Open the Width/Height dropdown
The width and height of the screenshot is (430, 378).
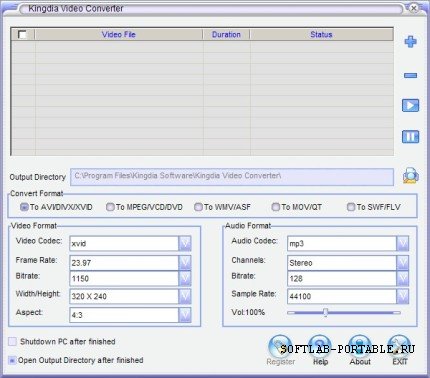[x=185, y=296]
